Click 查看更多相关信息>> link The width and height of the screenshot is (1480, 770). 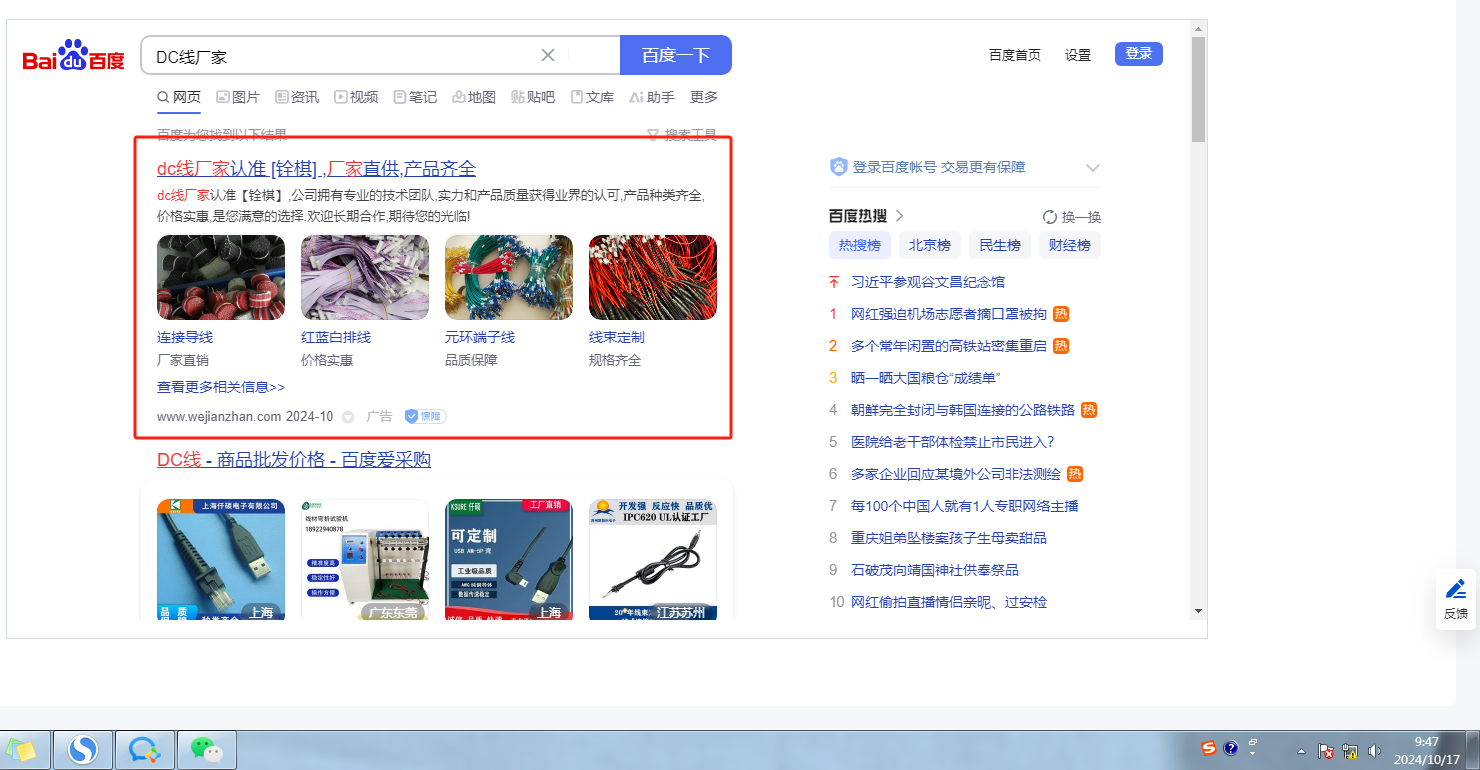pos(221,387)
